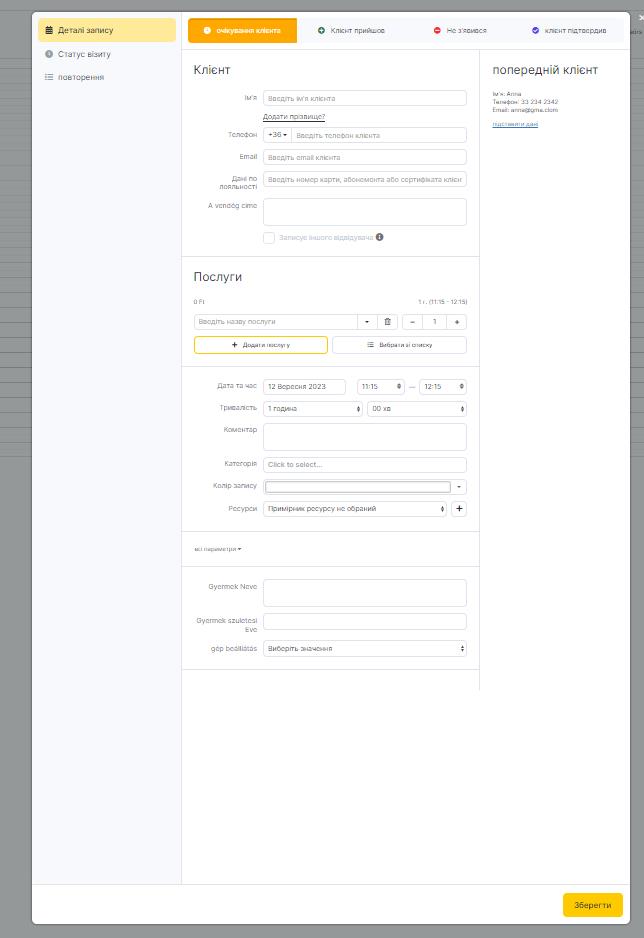Open the 00 хв minutes dropdown

417,409
